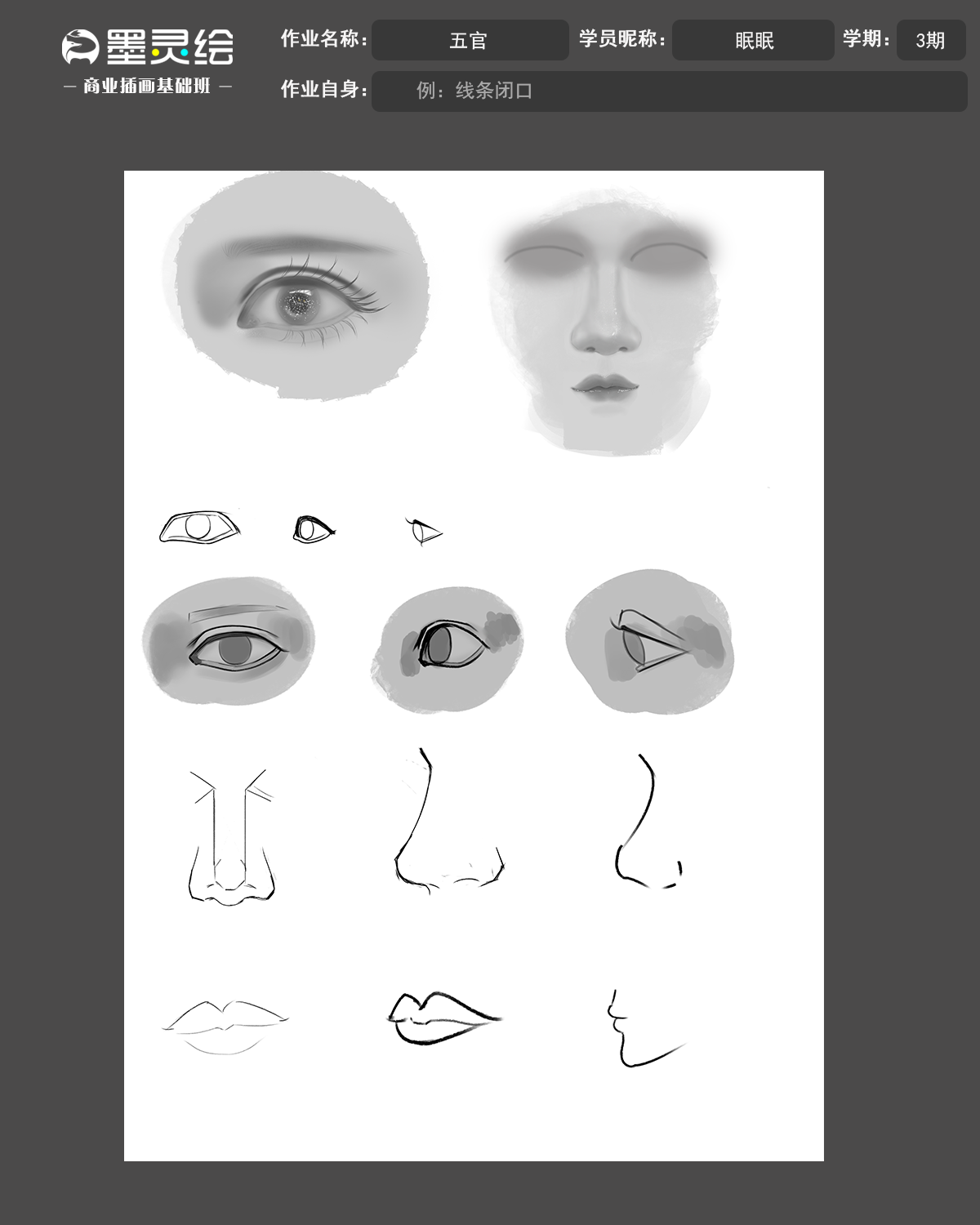Click the 墨灵绘 logo icon

80,47
